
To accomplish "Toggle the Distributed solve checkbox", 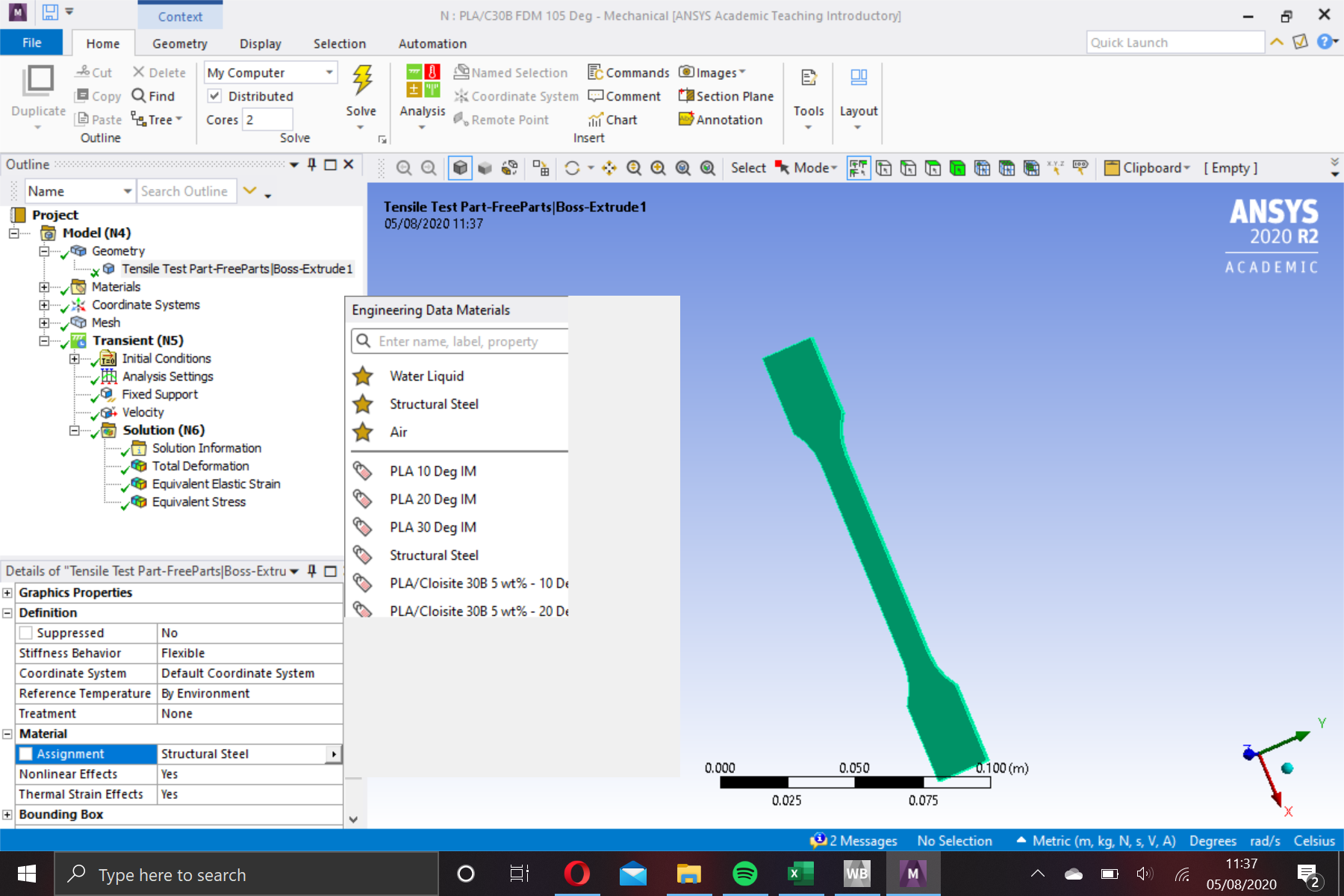I will coord(216,96).
